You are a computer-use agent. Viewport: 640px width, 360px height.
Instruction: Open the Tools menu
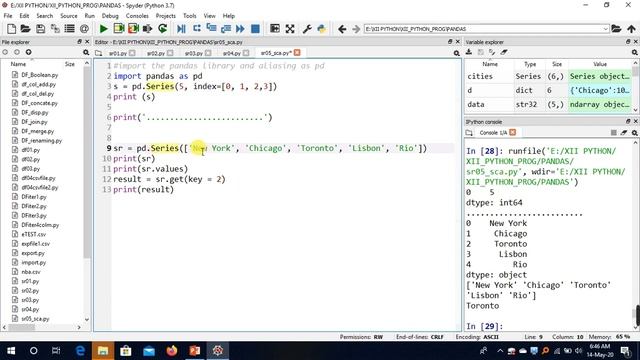pos(189,16)
